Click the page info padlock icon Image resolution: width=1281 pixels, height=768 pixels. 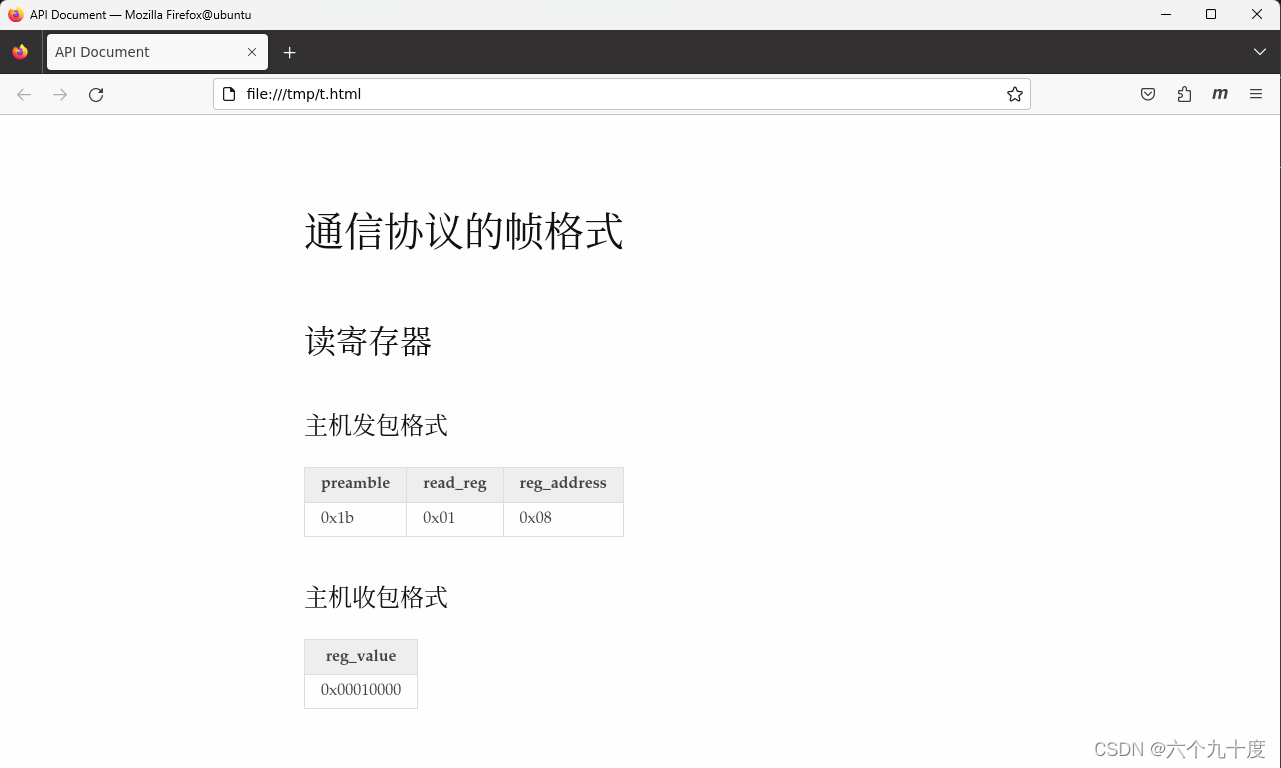click(x=229, y=93)
